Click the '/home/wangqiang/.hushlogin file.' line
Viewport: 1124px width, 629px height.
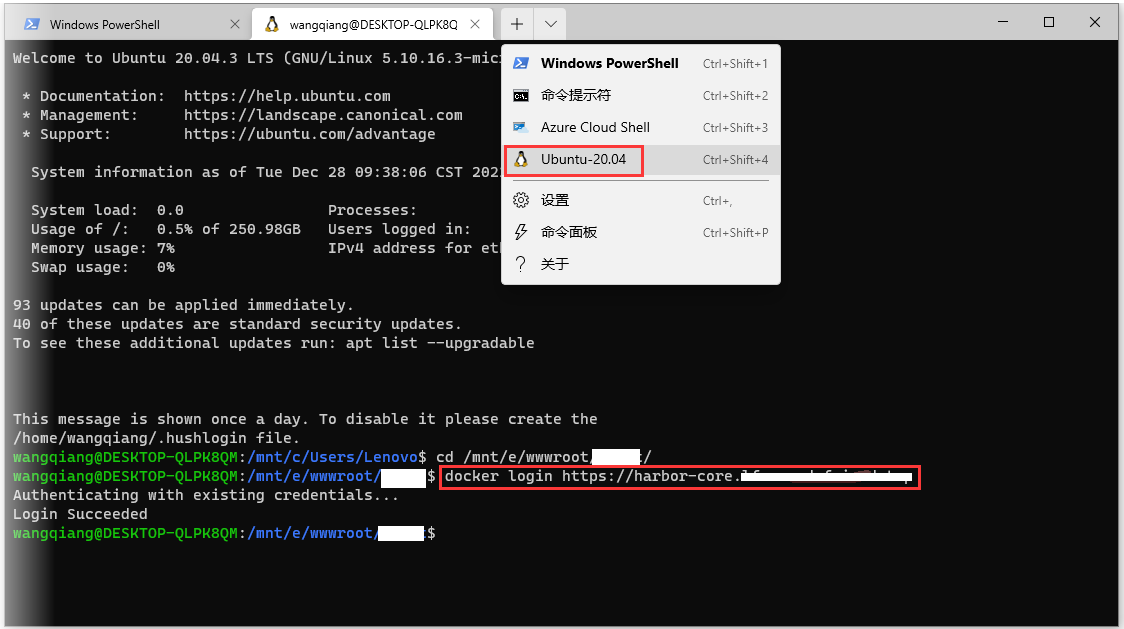(156, 438)
